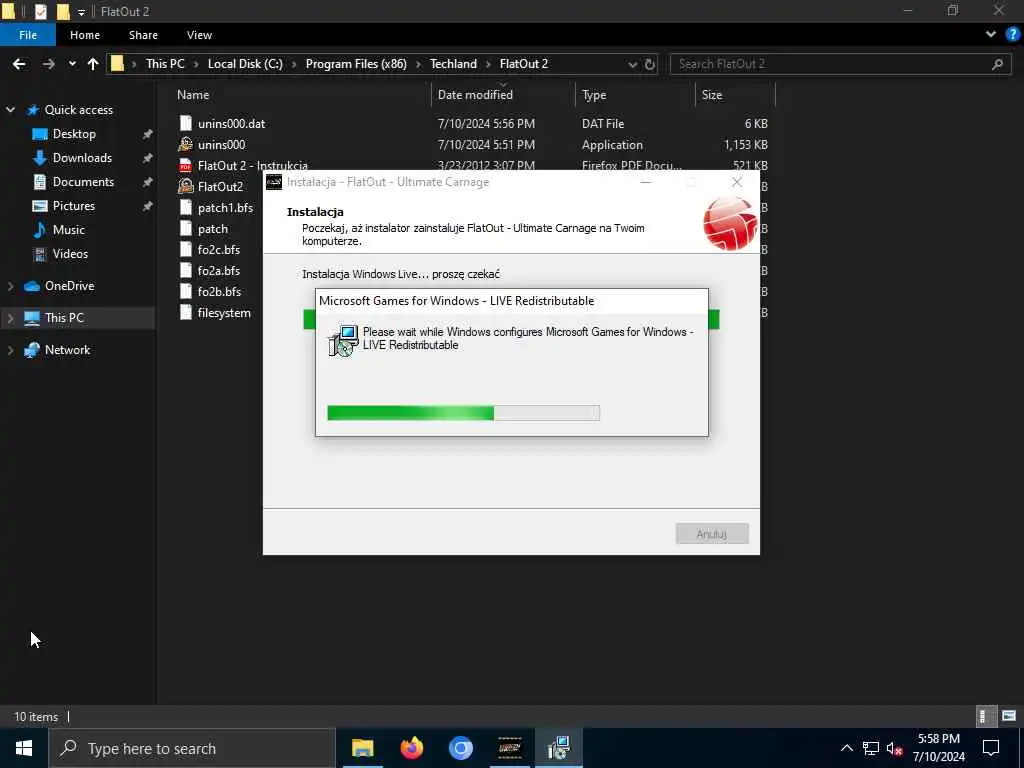Viewport: 1024px width, 768px height.
Task: Open the blue circle browser taskbar icon
Action: [x=460, y=748]
